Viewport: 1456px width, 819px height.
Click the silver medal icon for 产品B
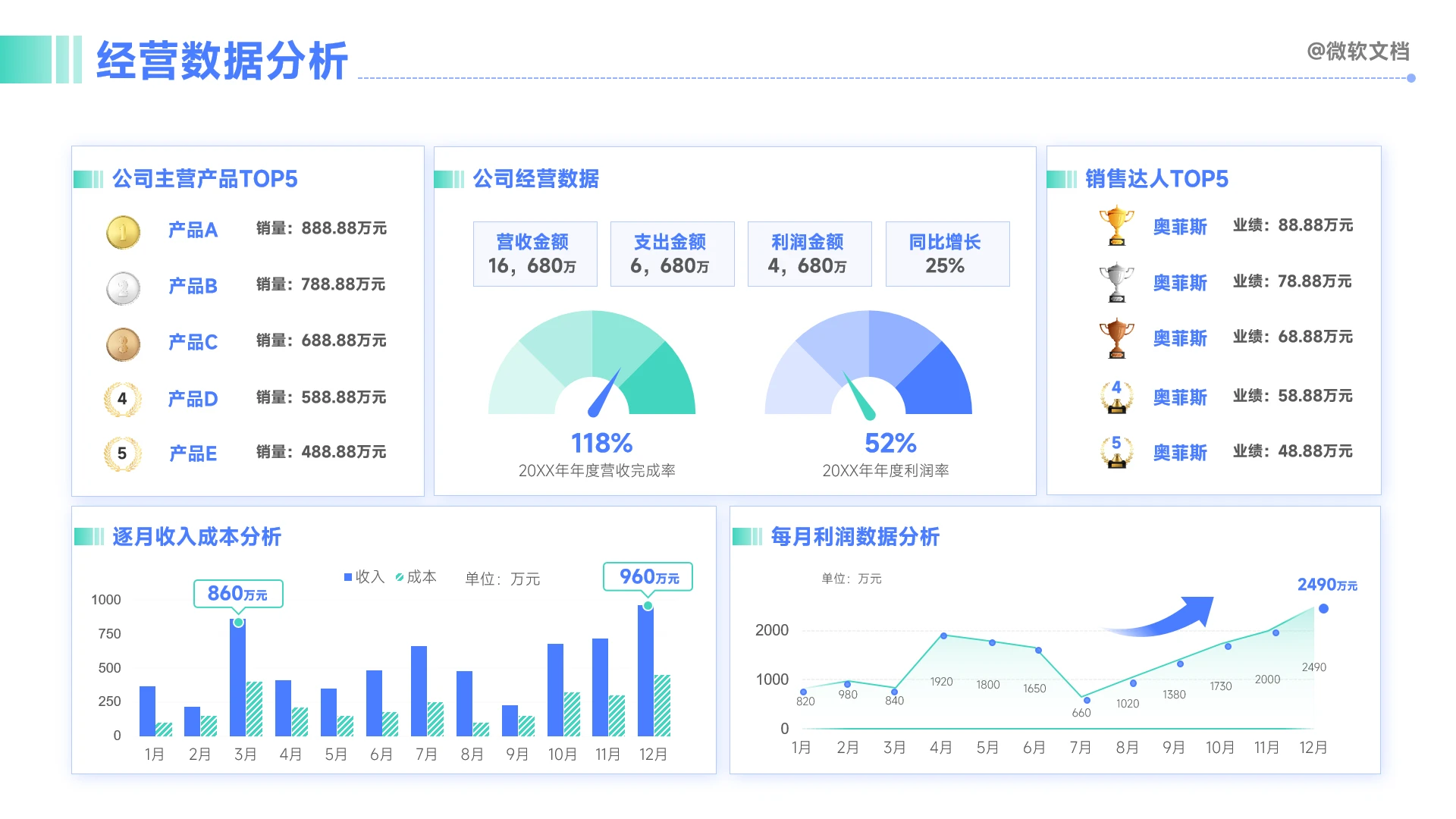pos(123,288)
